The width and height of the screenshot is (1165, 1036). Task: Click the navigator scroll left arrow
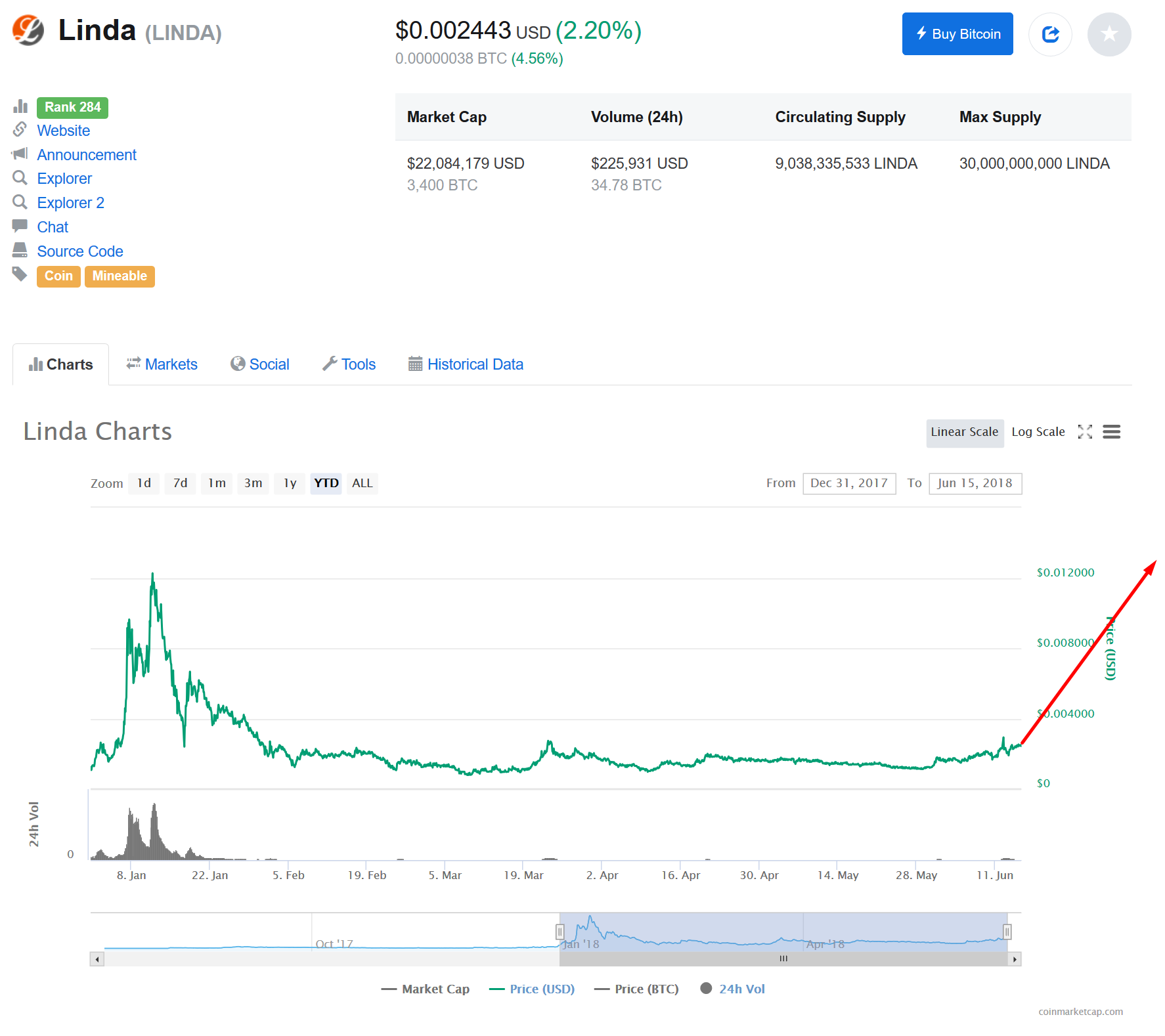[x=97, y=959]
